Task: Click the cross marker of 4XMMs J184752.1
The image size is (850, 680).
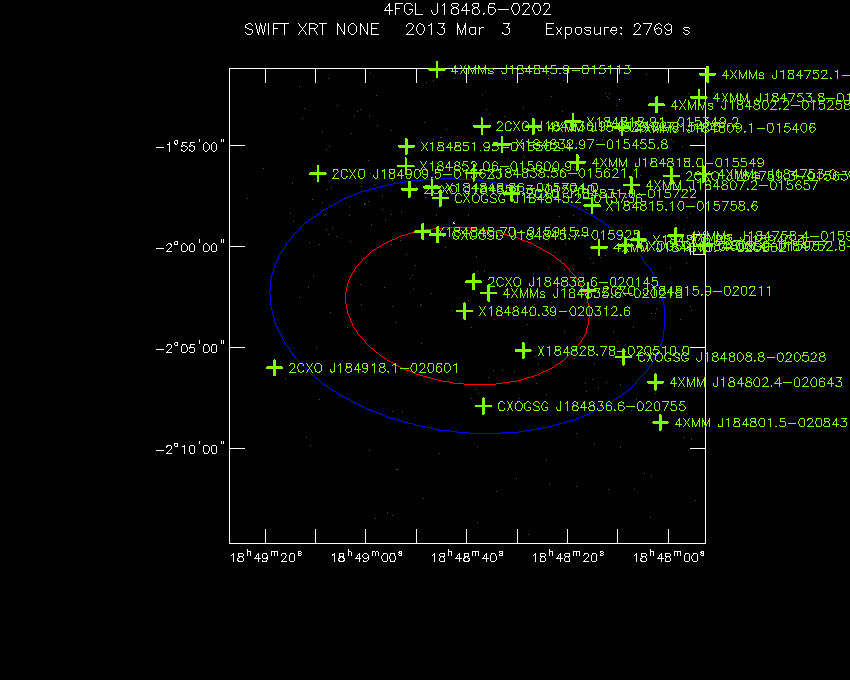Action: pos(707,74)
